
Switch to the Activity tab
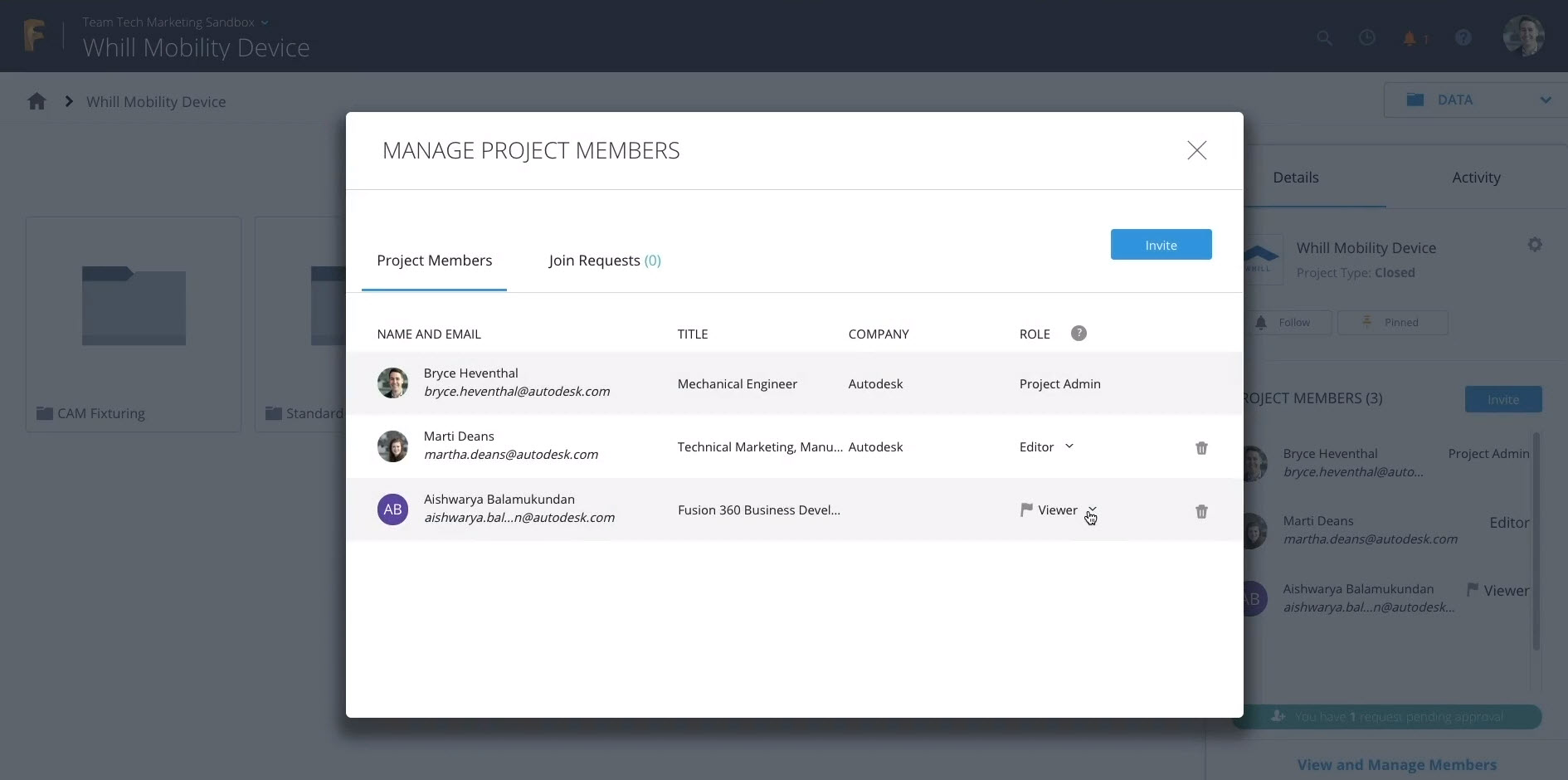click(1476, 177)
